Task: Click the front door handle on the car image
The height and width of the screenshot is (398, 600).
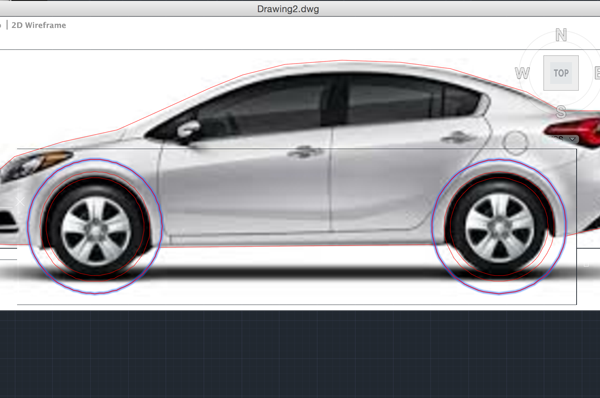Action: click(305, 152)
